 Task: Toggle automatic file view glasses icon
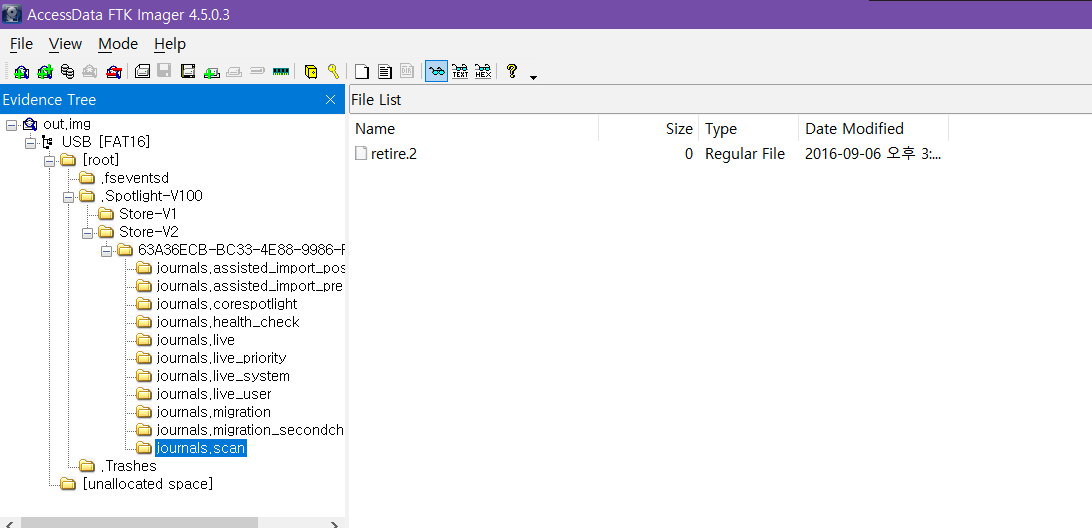click(437, 71)
